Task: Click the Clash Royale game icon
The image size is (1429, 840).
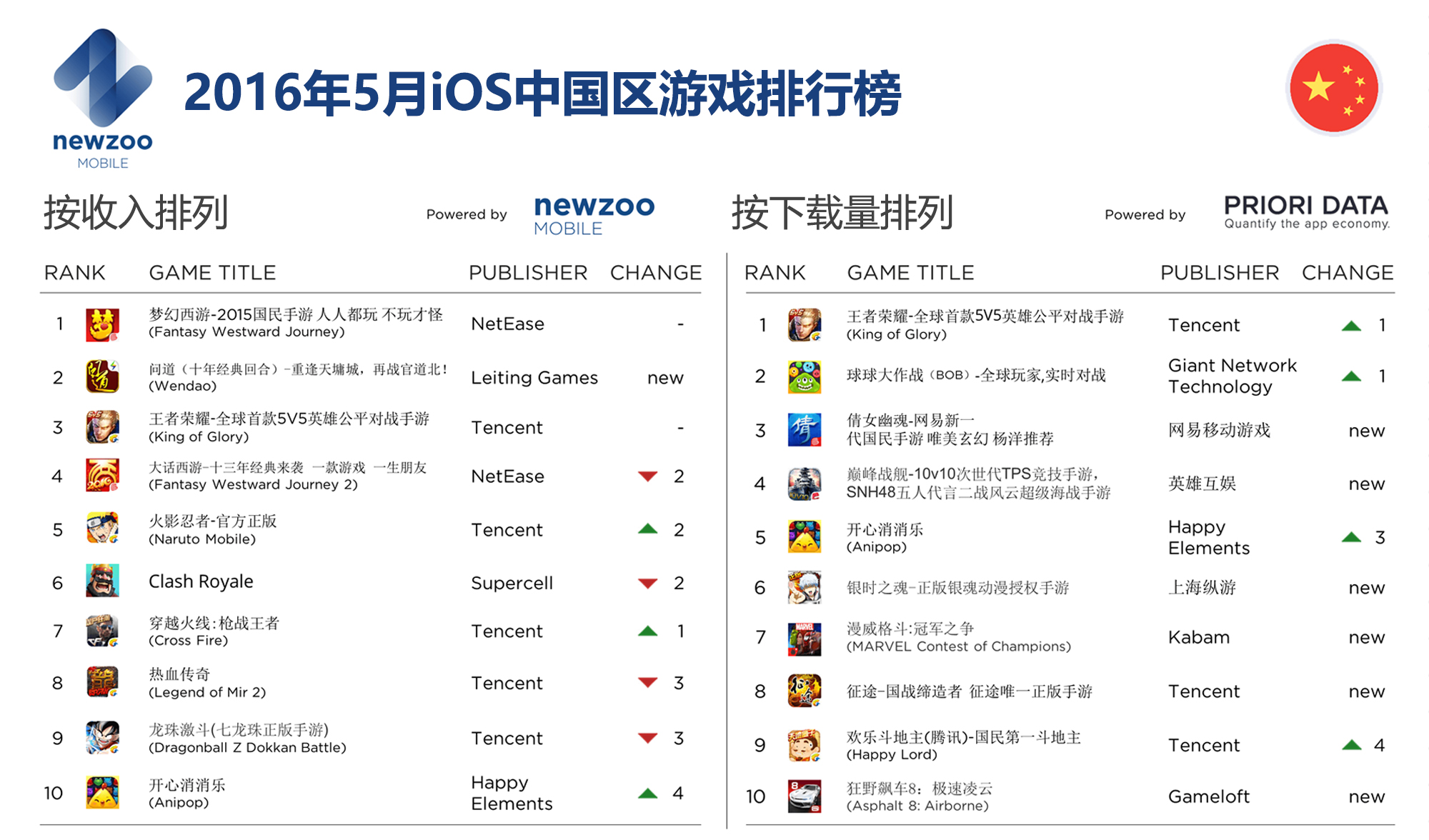Action: pos(102,581)
